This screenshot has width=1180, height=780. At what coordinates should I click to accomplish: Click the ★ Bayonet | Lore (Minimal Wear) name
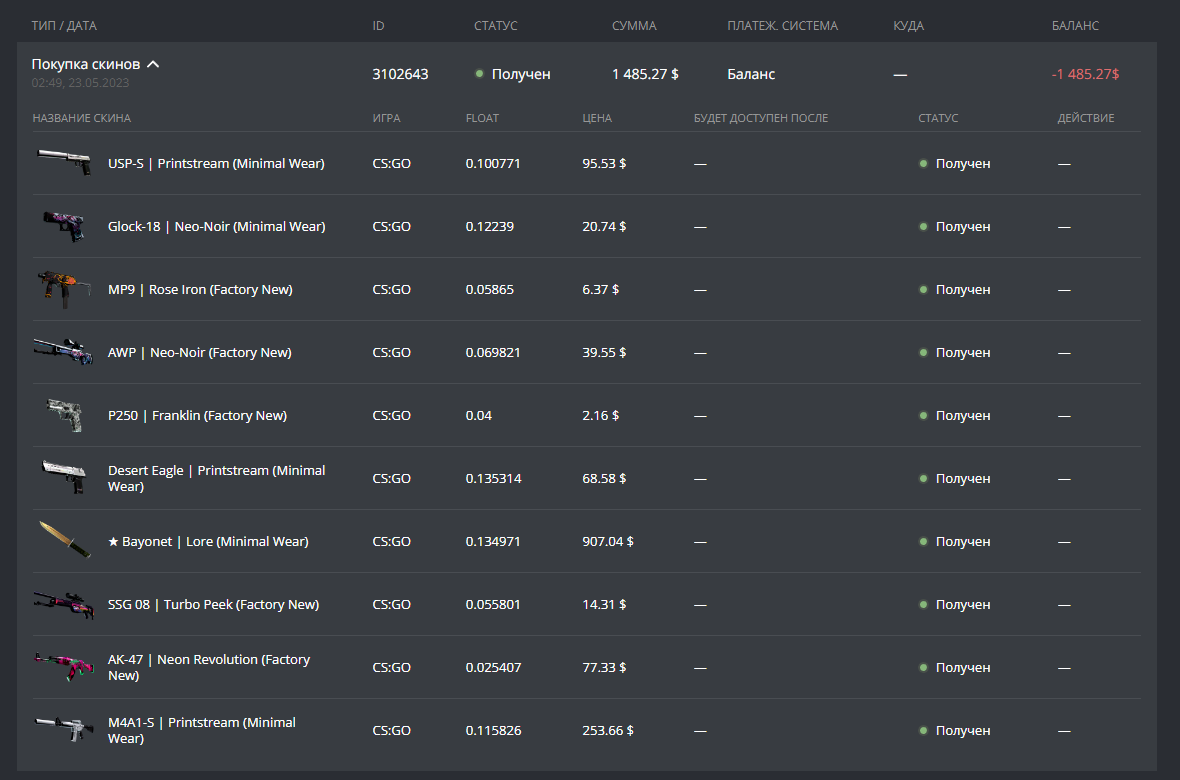(x=208, y=541)
